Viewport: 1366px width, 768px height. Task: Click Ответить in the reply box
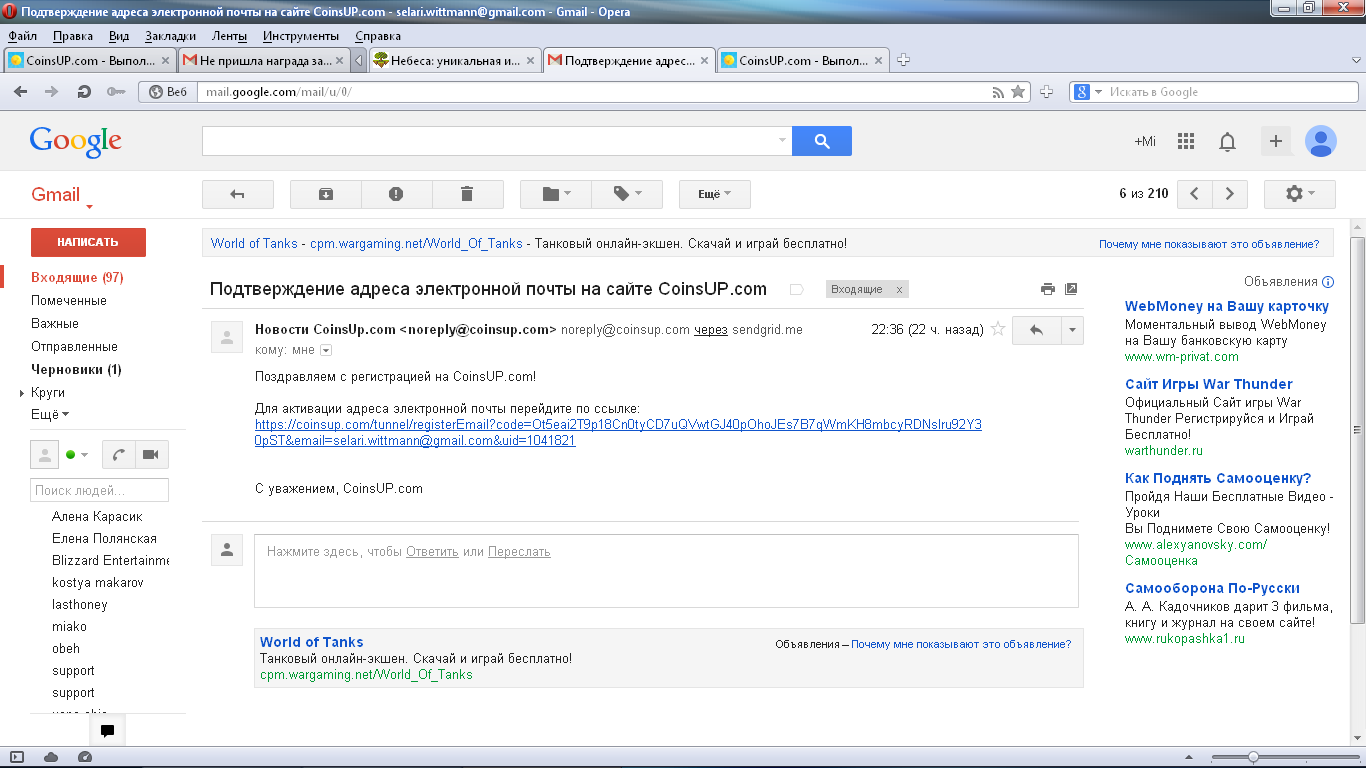tap(432, 551)
